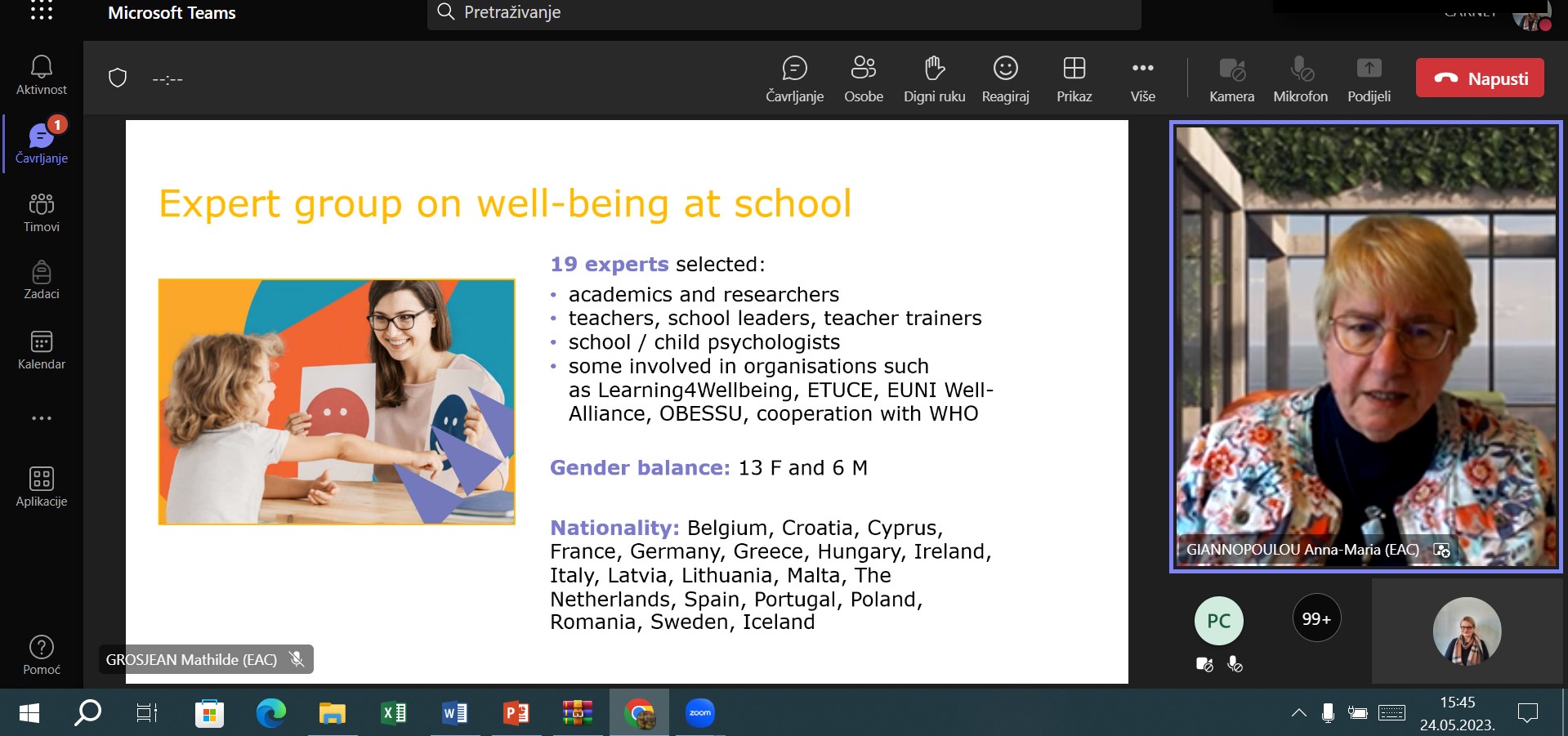Toggle Mikrofon mute state

(1300, 79)
